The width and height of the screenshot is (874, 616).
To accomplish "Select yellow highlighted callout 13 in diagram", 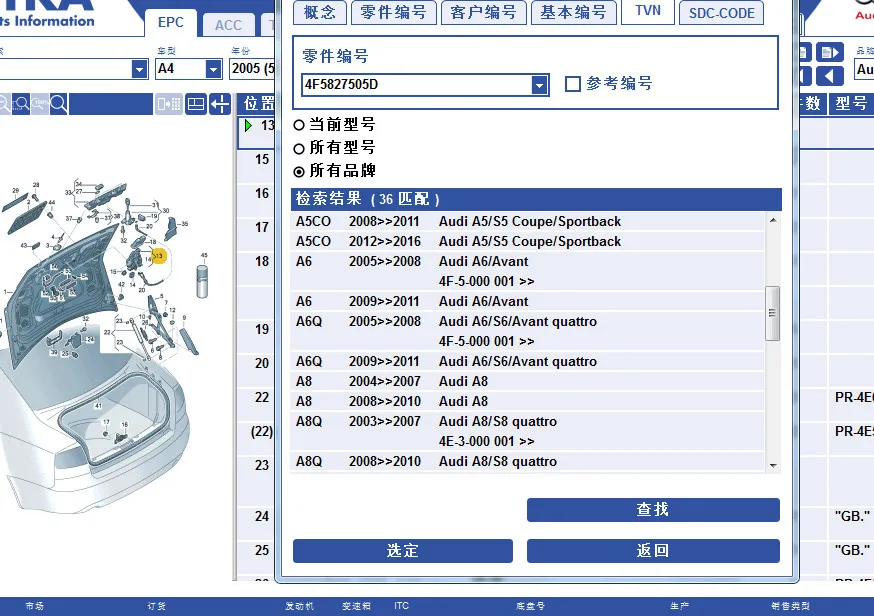I will 158,256.
